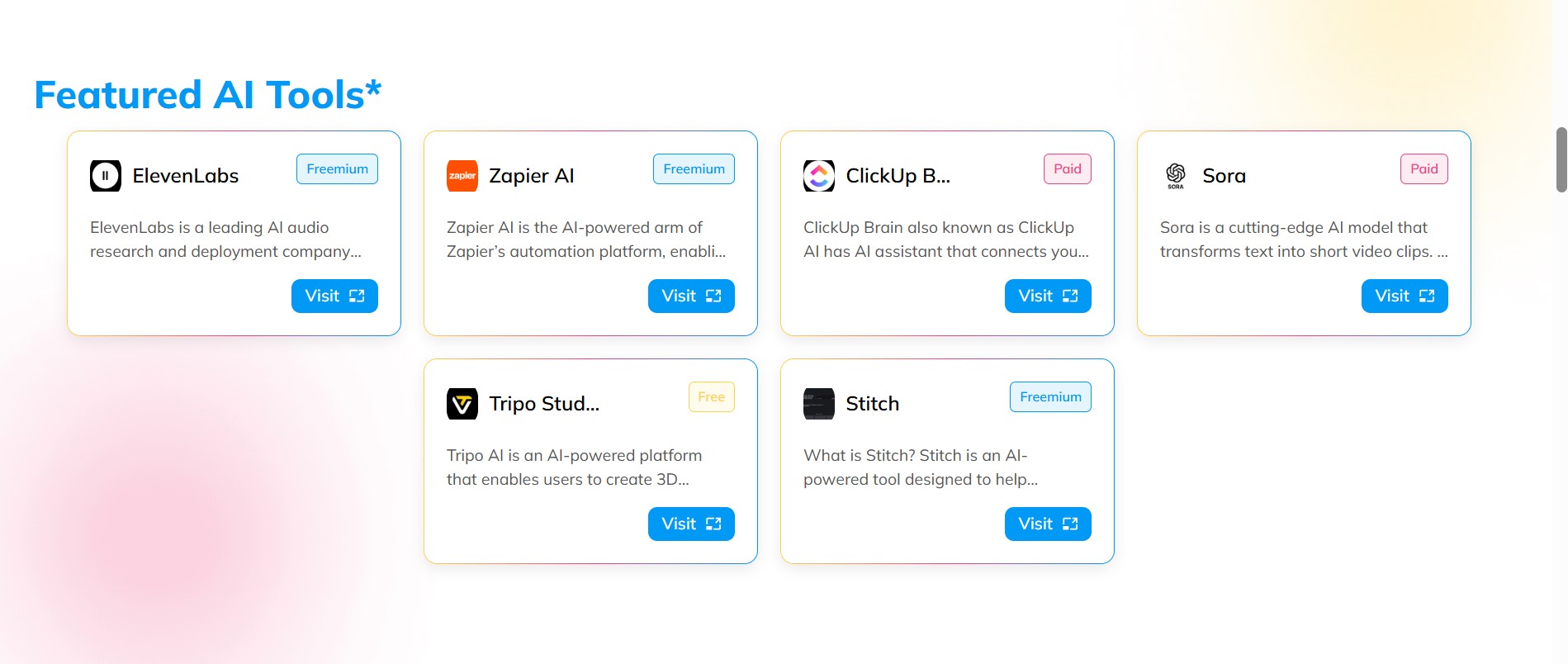Click the Zapier AI card title
The image size is (1568, 664).
click(531, 176)
